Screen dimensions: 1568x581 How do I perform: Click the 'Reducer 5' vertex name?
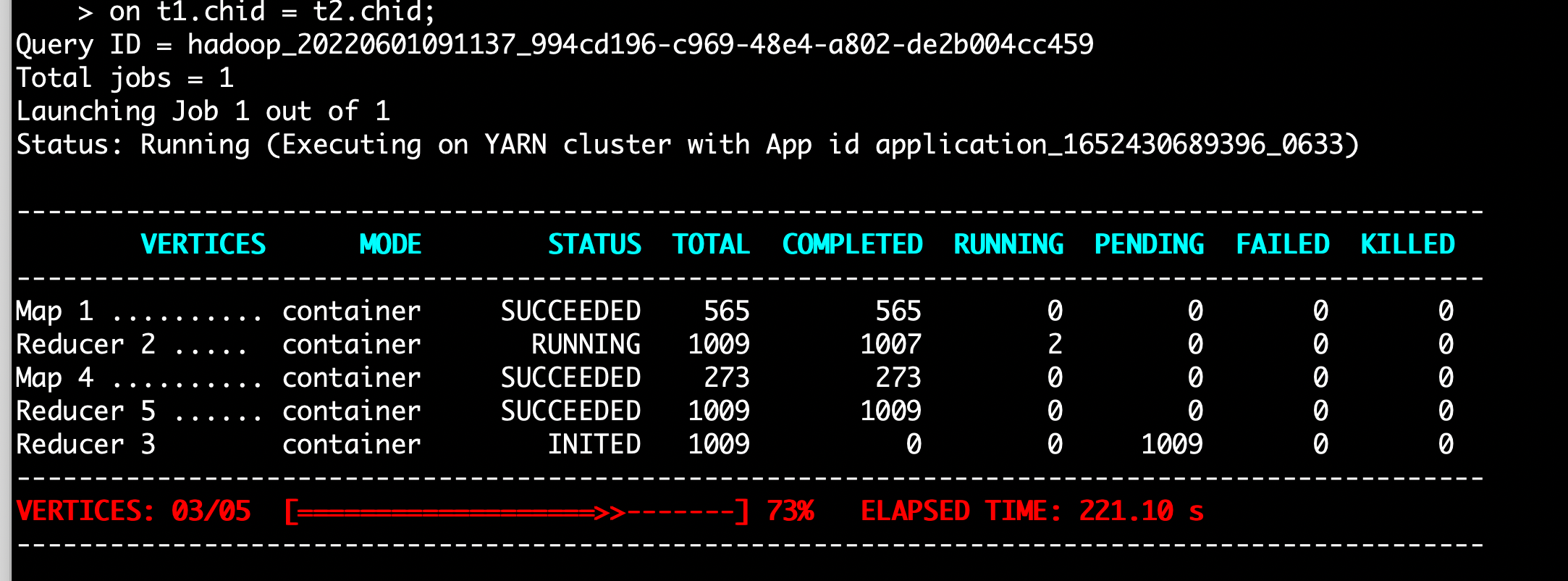(x=85, y=411)
